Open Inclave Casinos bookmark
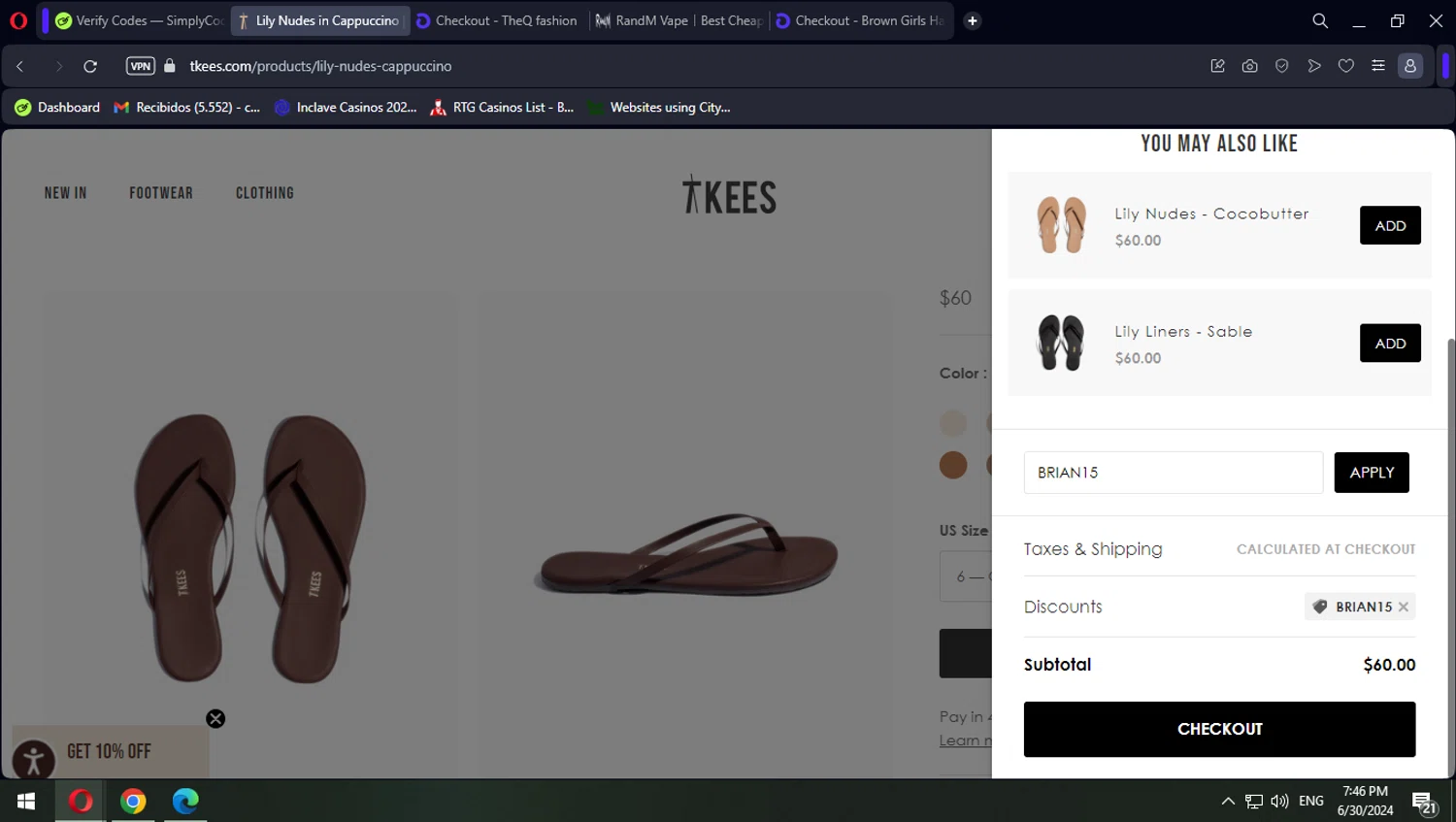Screen dimensions: 1456x822 pyautogui.click(x=346, y=108)
